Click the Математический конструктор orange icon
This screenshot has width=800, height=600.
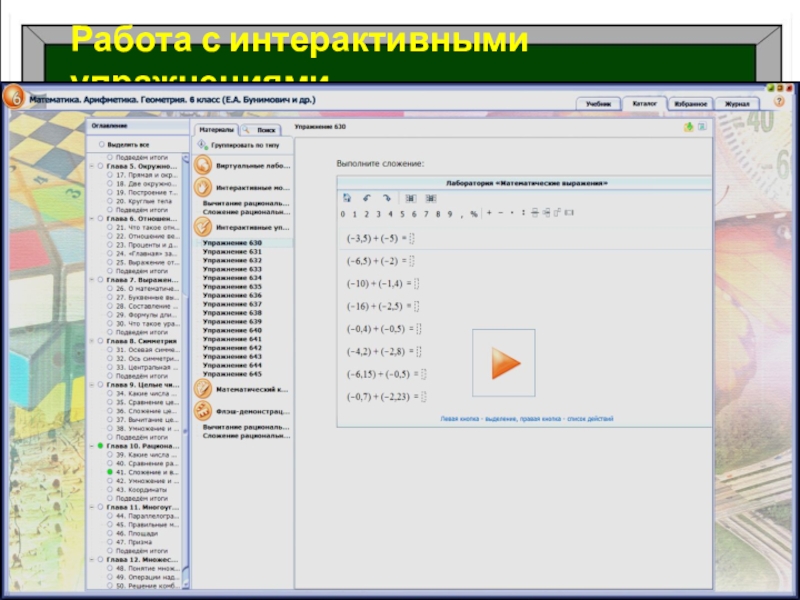(203, 389)
